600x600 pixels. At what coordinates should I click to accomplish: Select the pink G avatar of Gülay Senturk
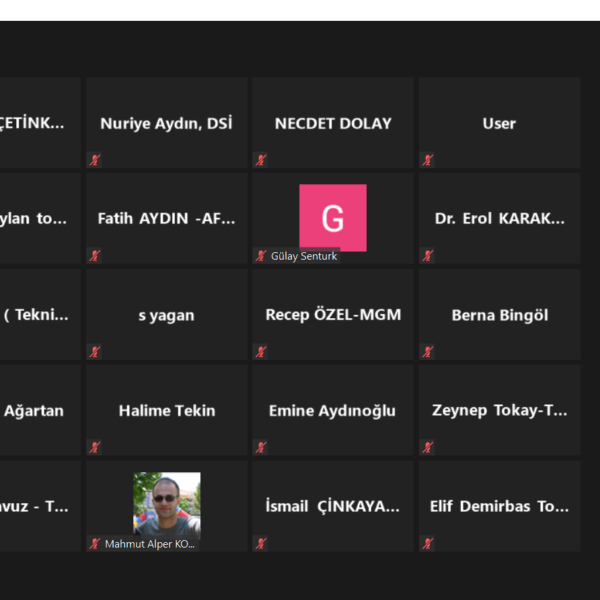[333, 218]
